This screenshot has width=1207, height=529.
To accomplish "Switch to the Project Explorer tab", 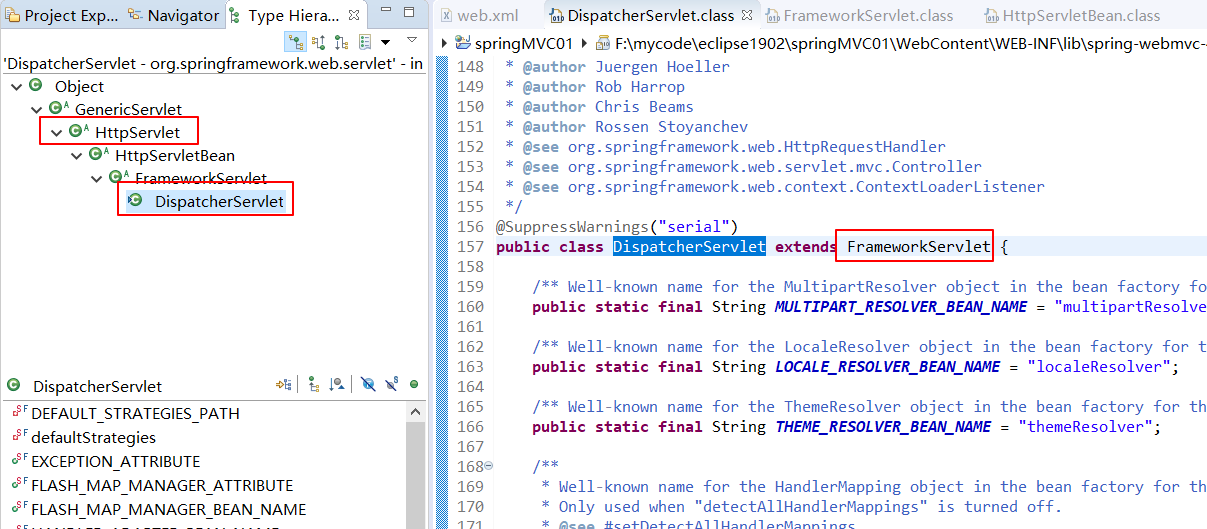I will [x=61, y=15].
